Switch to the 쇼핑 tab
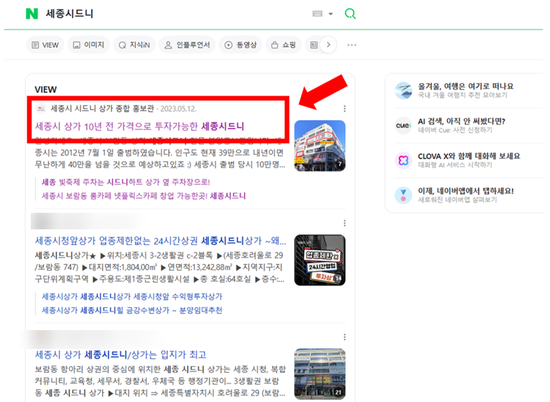The height and width of the screenshot is (402, 550). click(x=283, y=45)
